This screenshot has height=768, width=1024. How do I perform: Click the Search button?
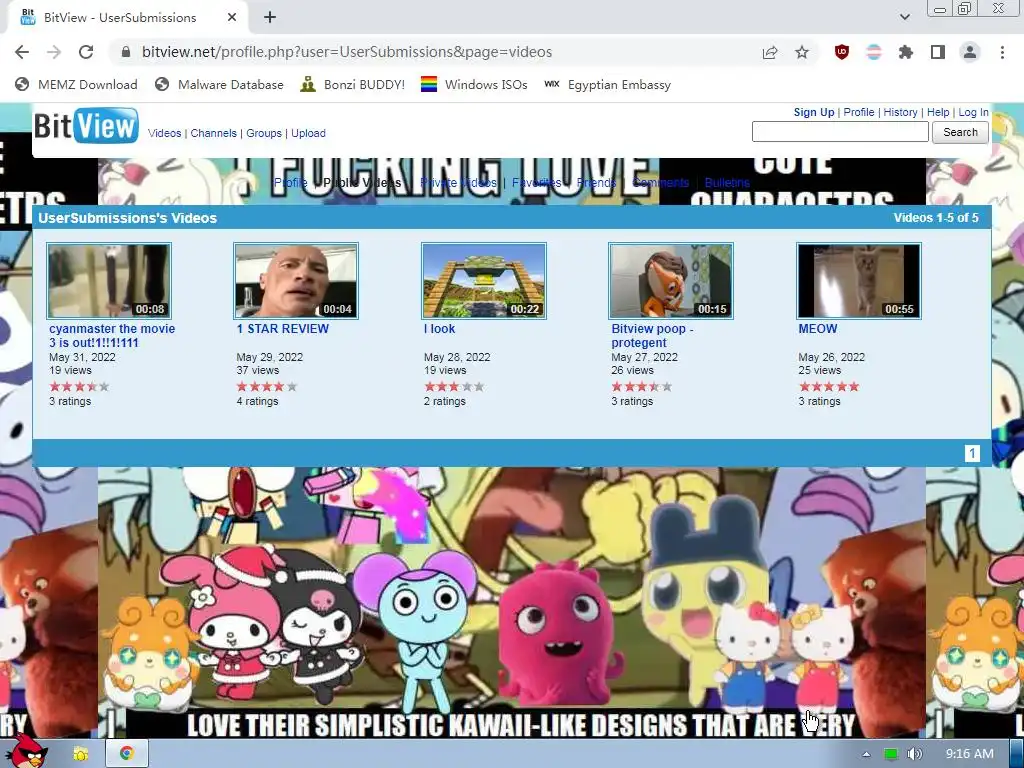[x=960, y=132]
